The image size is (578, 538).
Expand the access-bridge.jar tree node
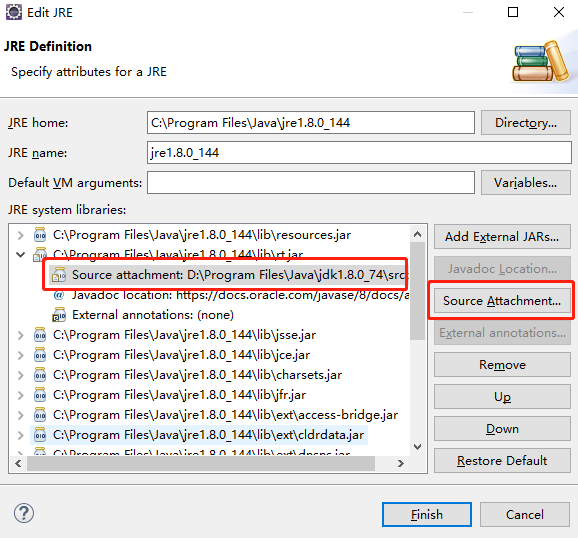[x=21, y=415]
